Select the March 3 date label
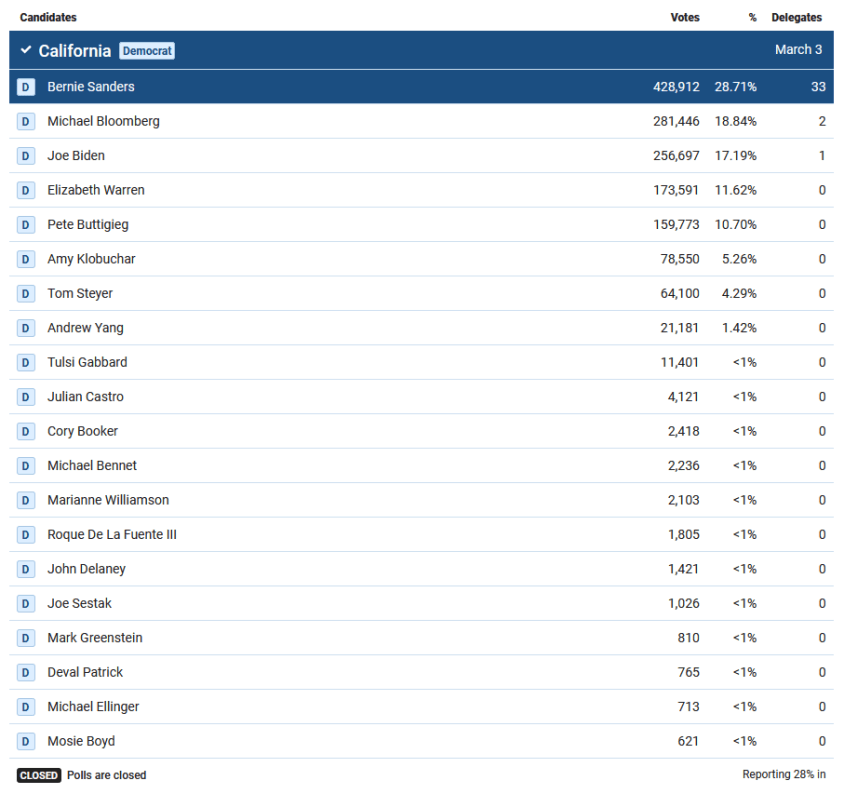The height and width of the screenshot is (794, 844). click(798, 50)
